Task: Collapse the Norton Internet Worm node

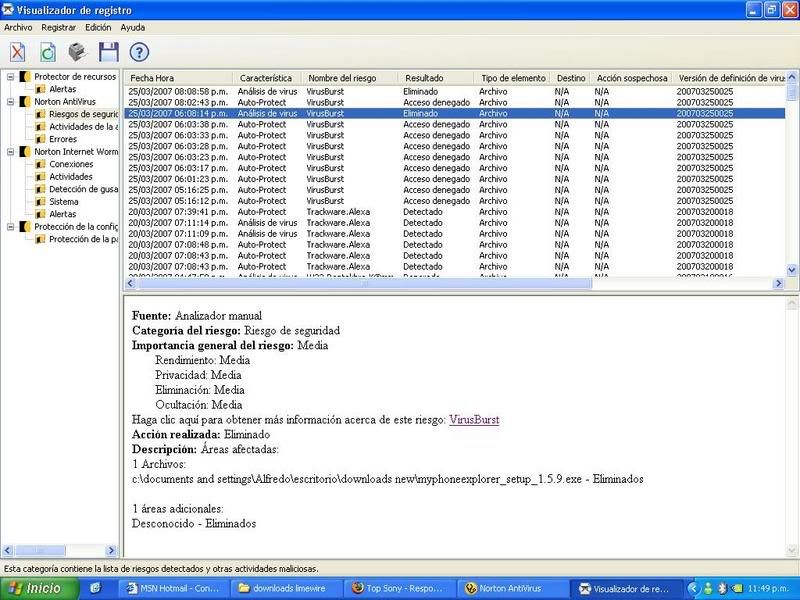Action: [x=10, y=152]
